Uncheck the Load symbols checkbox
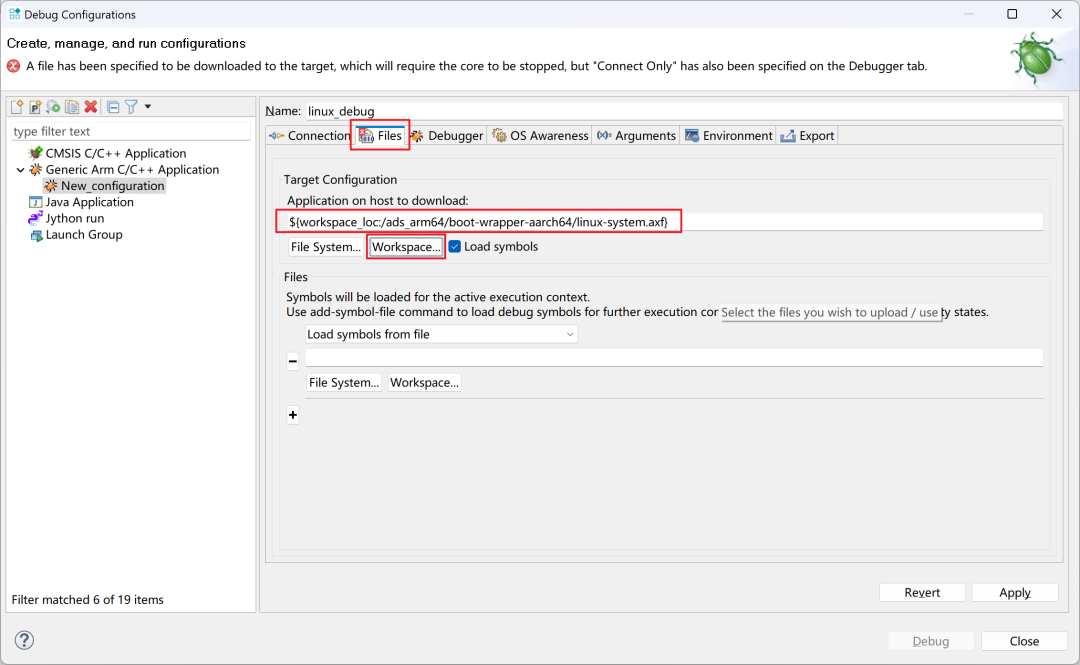This screenshot has width=1080, height=665. coord(455,247)
